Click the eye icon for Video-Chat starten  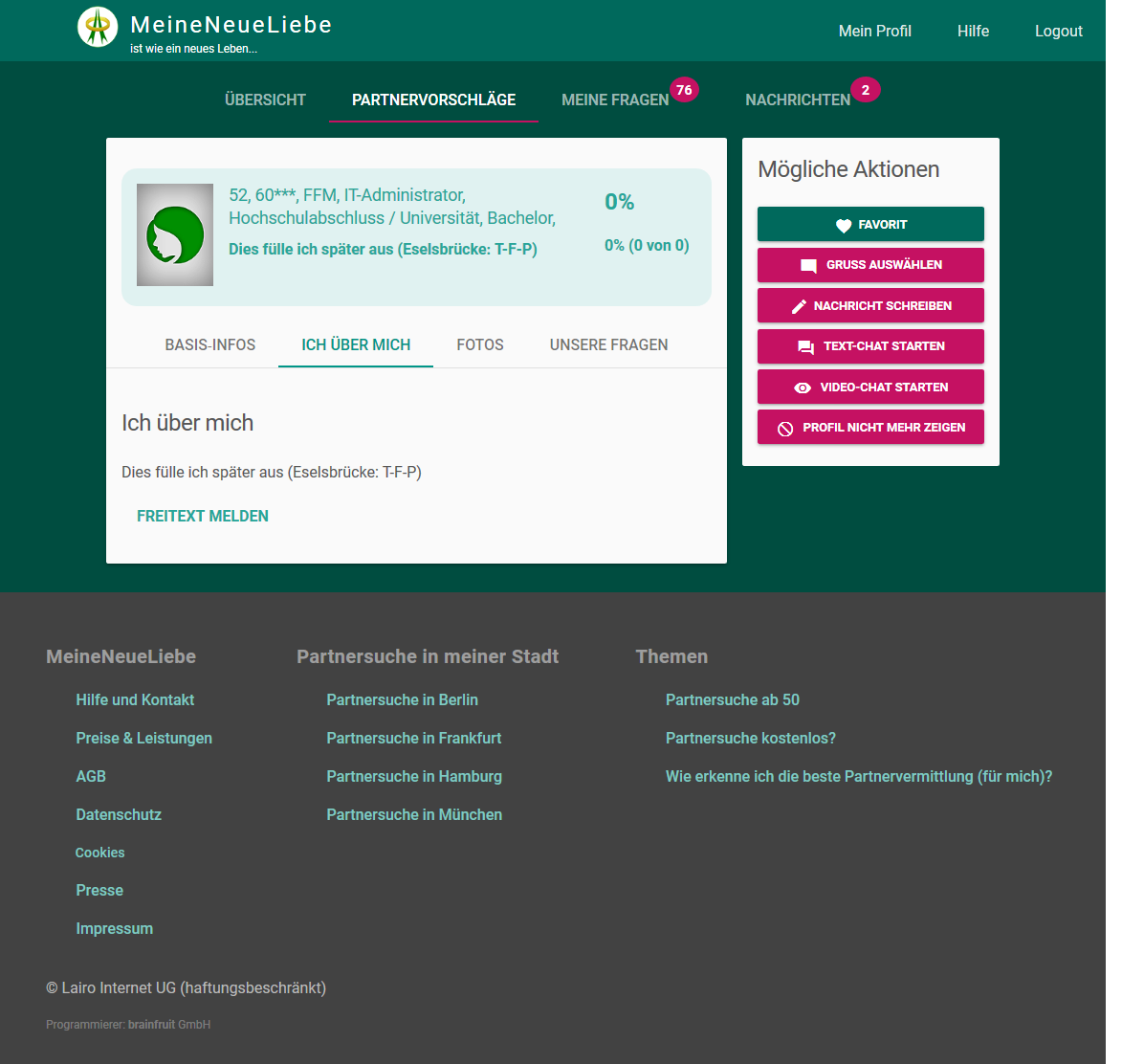[x=803, y=388]
